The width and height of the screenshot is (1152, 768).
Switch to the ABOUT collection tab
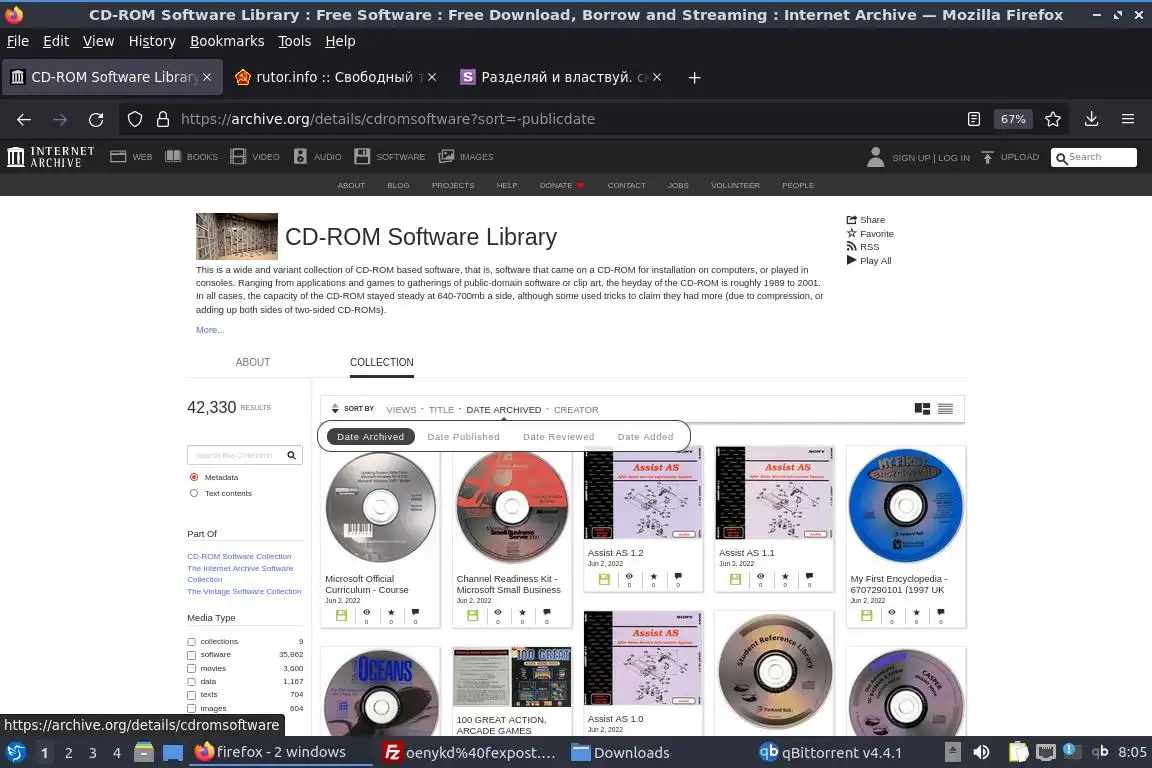[x=253, y=362]
